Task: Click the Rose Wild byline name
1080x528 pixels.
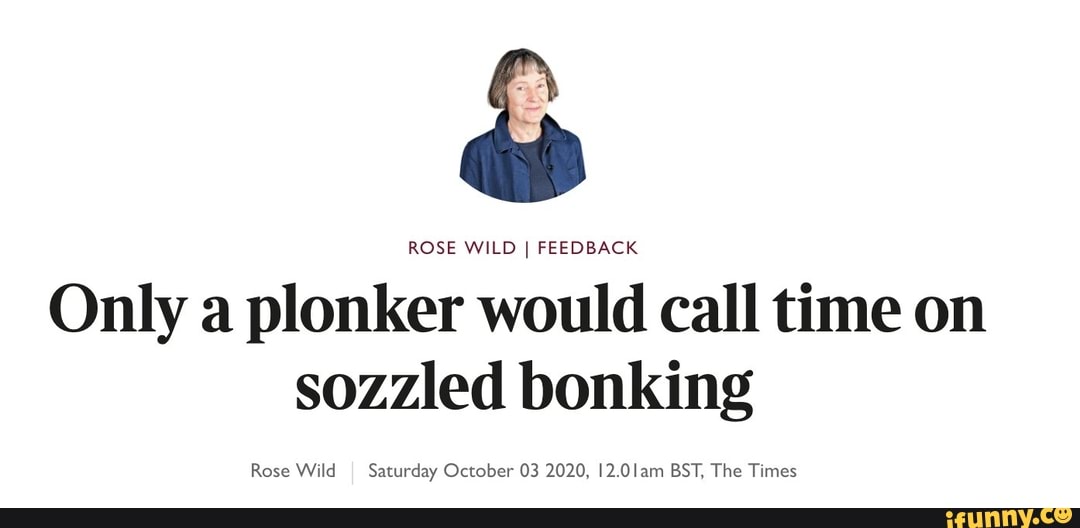Action: coord(292,470)
